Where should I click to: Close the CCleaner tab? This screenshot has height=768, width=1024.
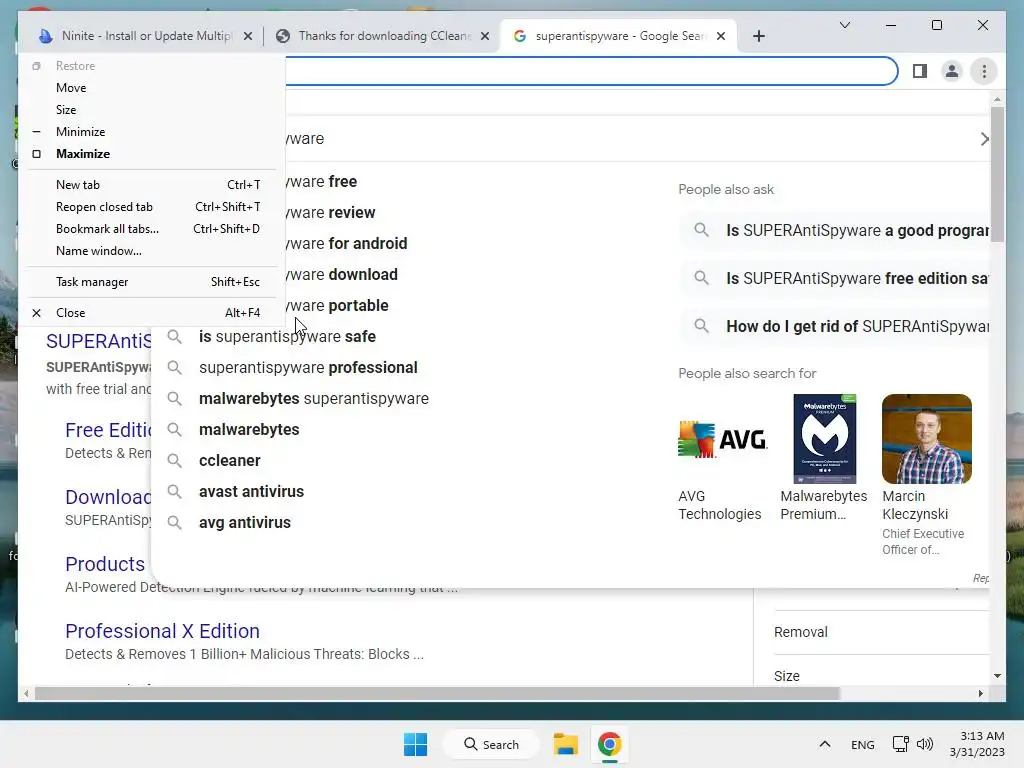tap(485, 37)
